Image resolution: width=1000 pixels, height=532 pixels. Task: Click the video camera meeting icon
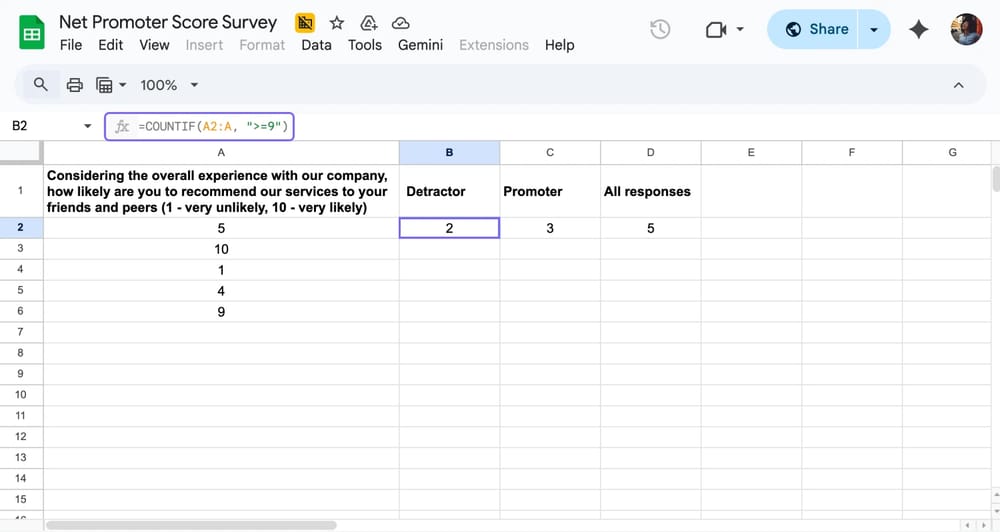pos(715,29)
